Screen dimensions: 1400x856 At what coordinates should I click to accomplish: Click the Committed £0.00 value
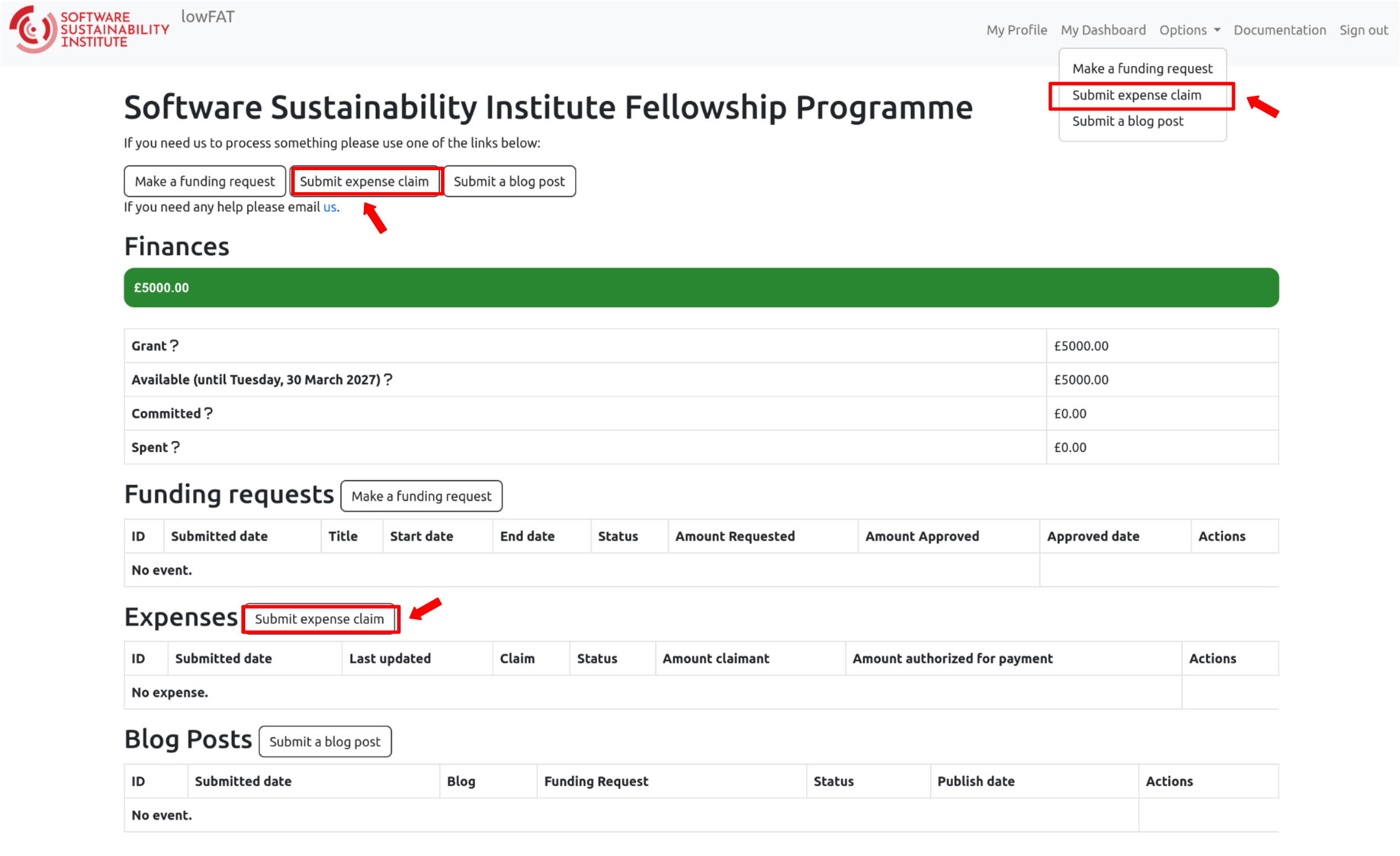1070,414
